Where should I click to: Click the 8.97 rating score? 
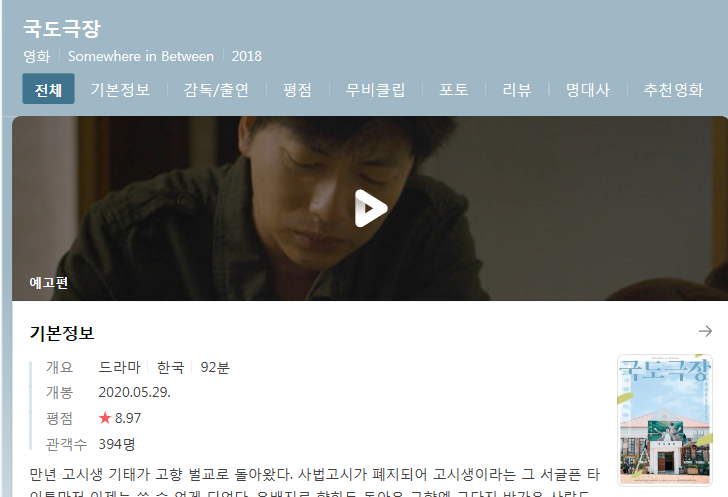coord(128,418)
